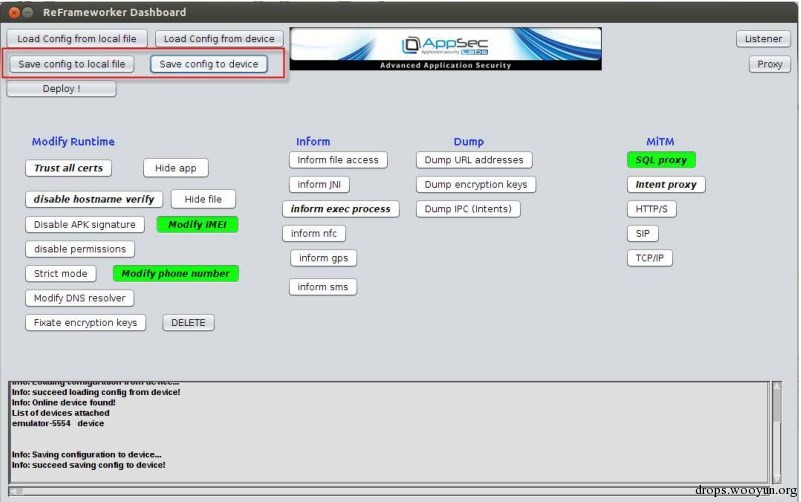
Task: Toggle Modify phone number off
Action: point(176,273)
